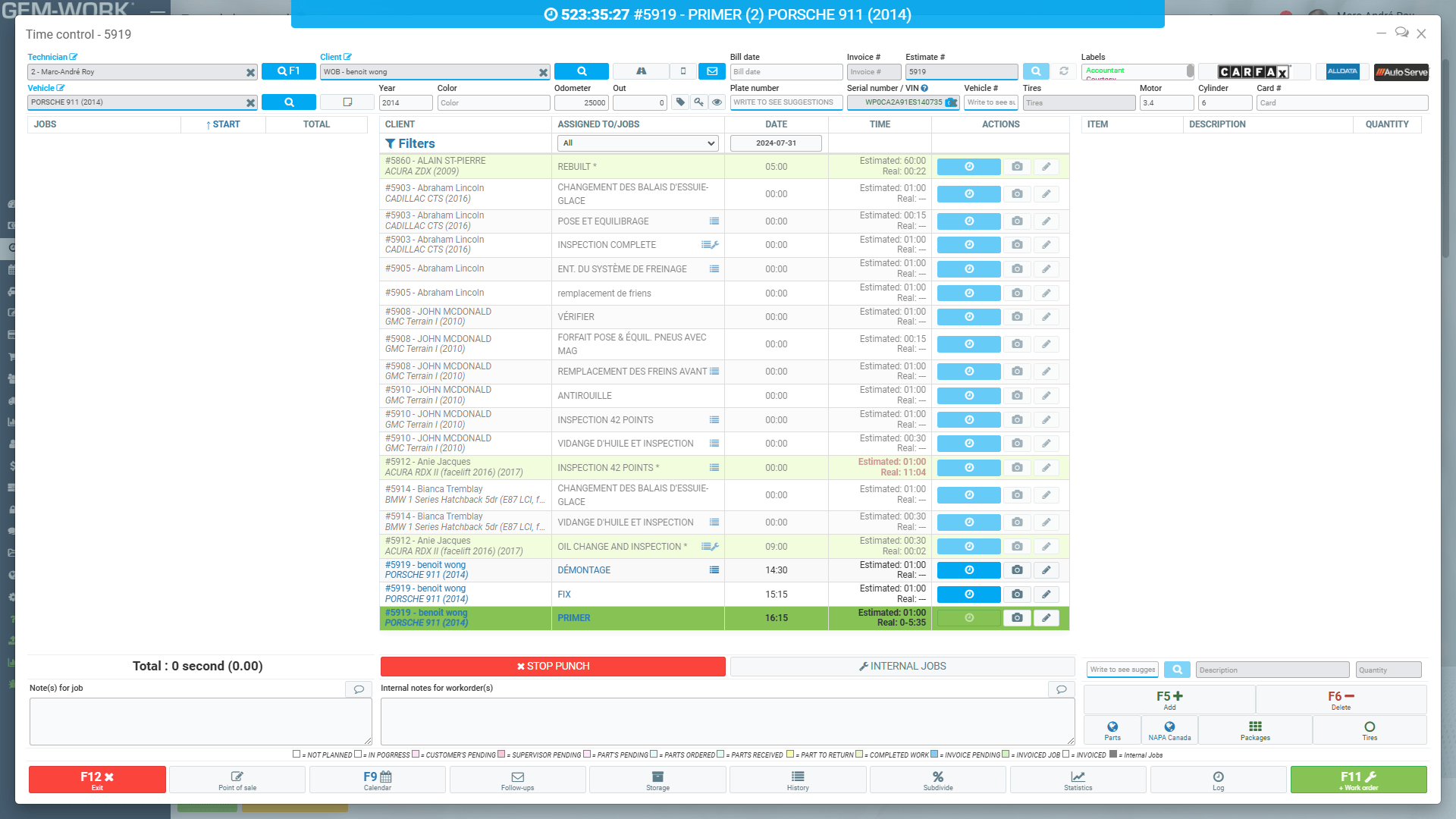Open job notes speech bubble icon

359,689
